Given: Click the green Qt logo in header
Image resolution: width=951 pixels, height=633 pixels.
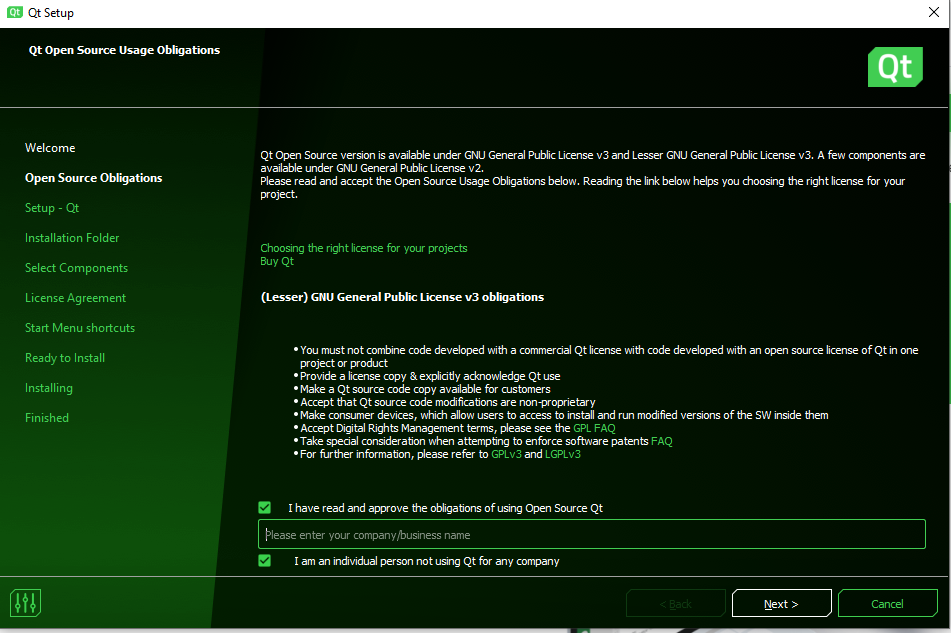Looking at the screenshot, I should pos(895,67).
